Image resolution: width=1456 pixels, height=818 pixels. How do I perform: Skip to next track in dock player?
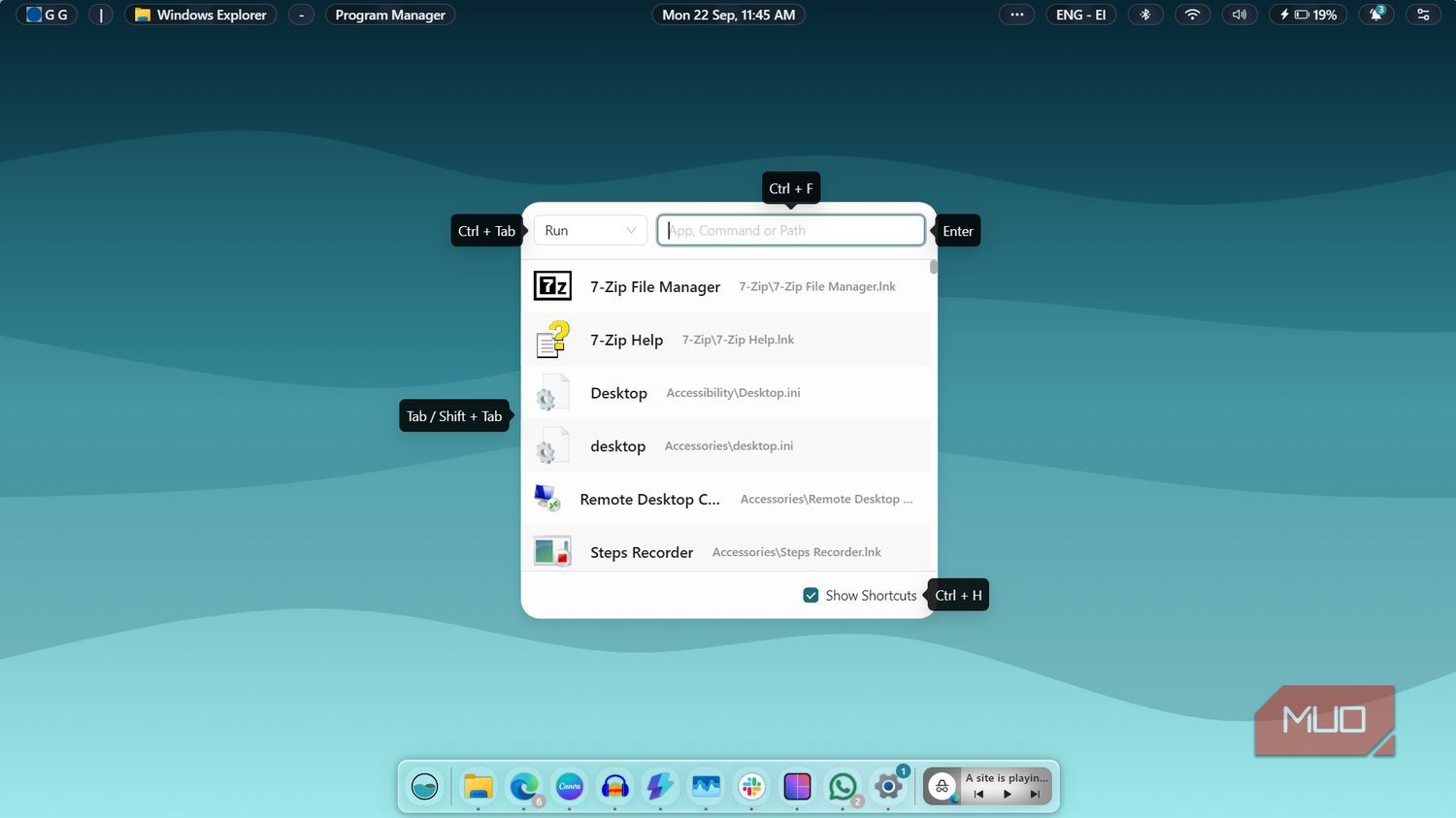coord(1035,795)
